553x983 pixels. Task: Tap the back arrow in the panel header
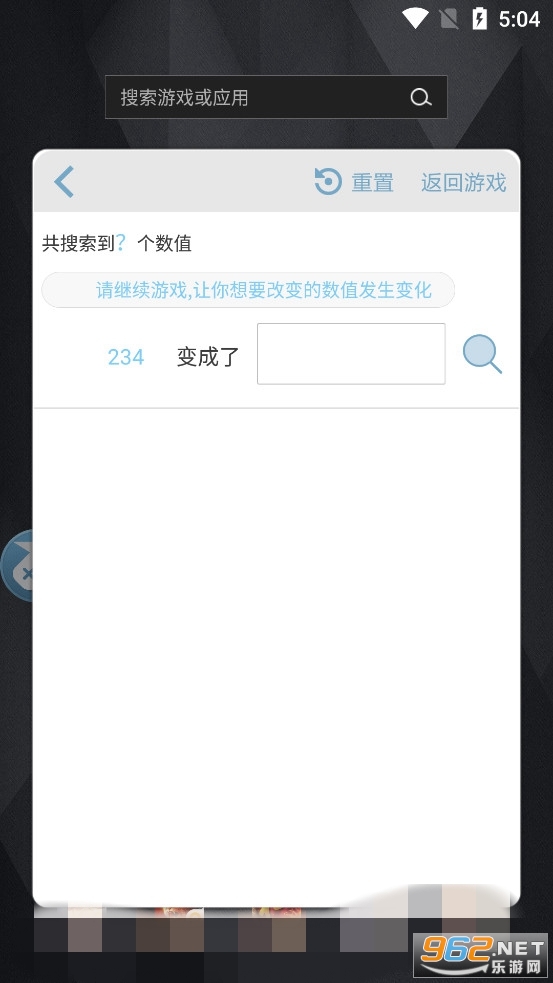[64, 182]
